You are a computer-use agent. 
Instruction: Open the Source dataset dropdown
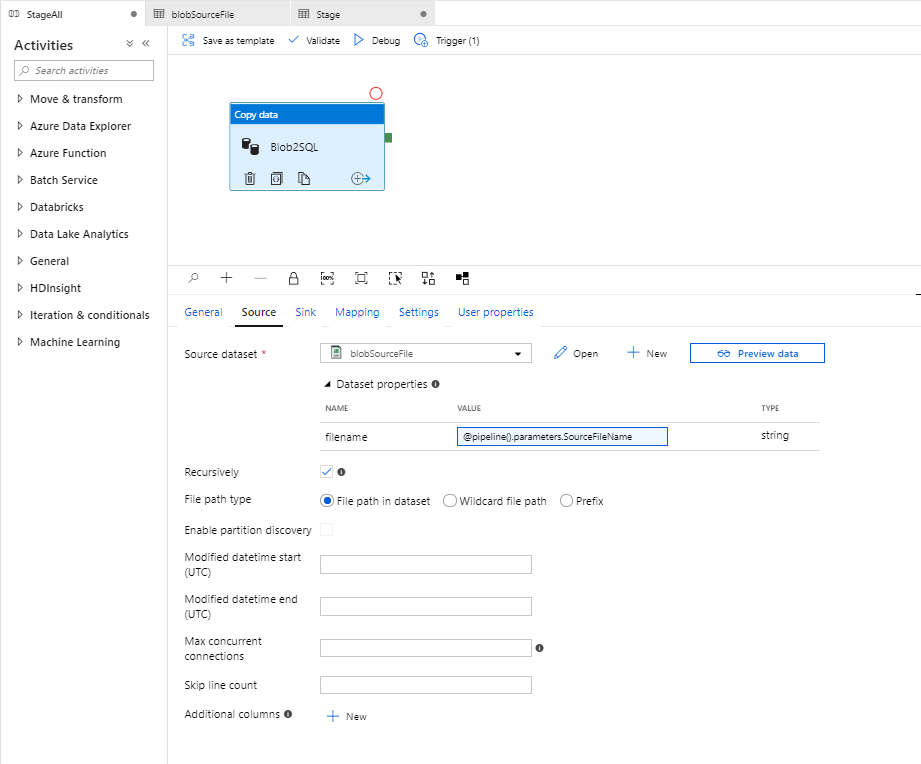[518, 353]
